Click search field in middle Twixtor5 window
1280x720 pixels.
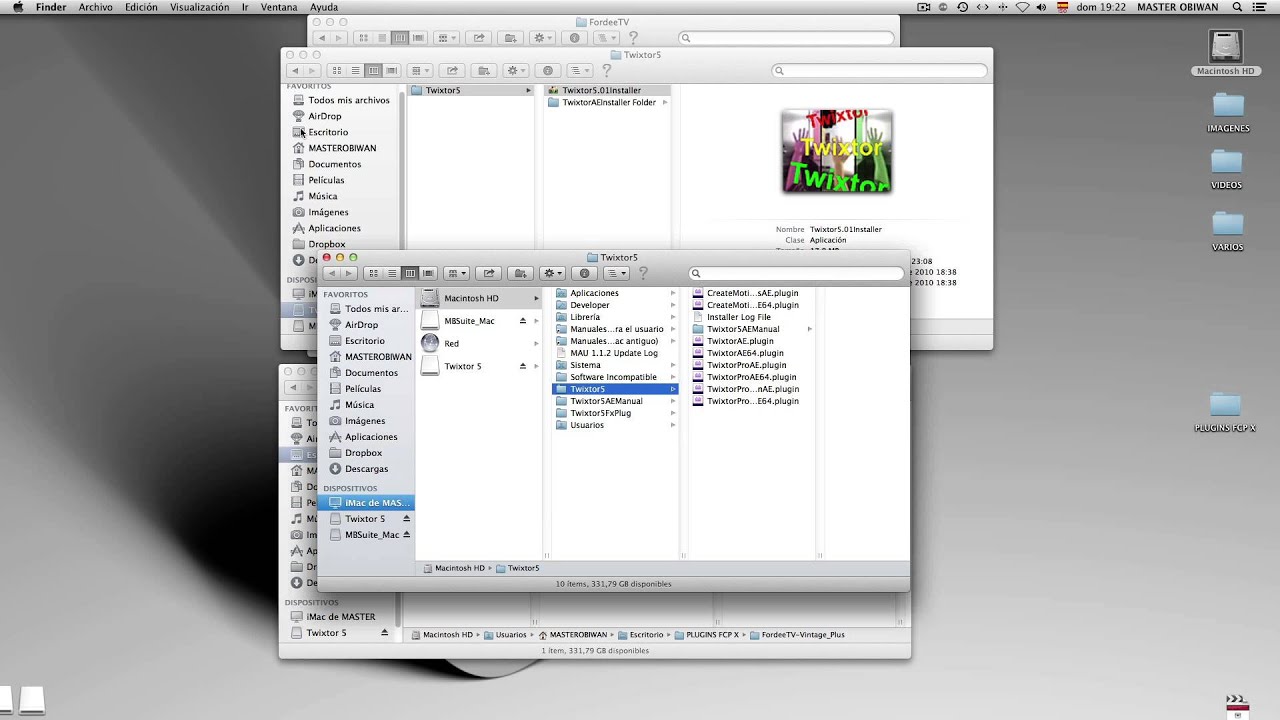click(880, 70)
